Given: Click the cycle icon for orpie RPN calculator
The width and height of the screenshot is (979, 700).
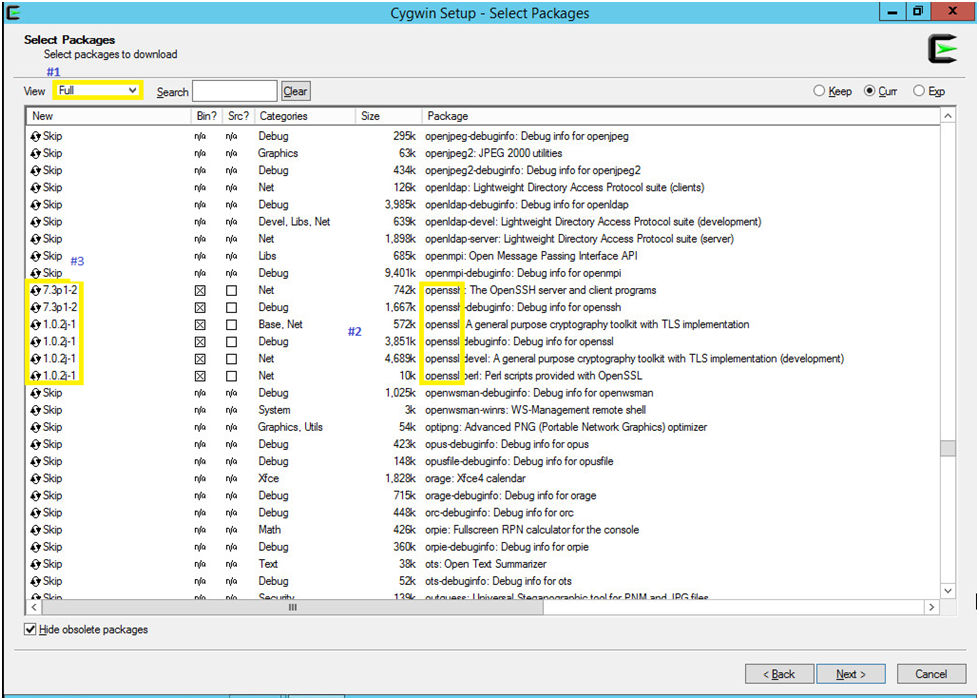Looking at the screenshot, I should [x=36, y=530].
